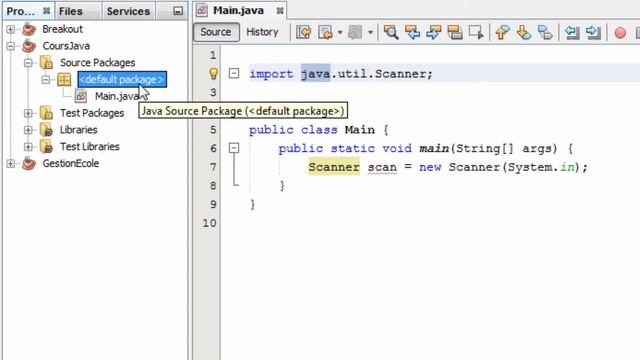The image size is (640, 360).
Task: Toggle Rectangular Selection icon
Action: pyautogui.click(x=476, y=32)
